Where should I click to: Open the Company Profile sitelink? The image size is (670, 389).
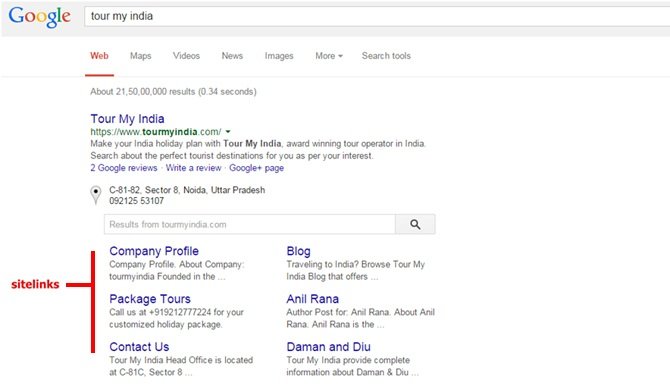[x=154, y=251]
